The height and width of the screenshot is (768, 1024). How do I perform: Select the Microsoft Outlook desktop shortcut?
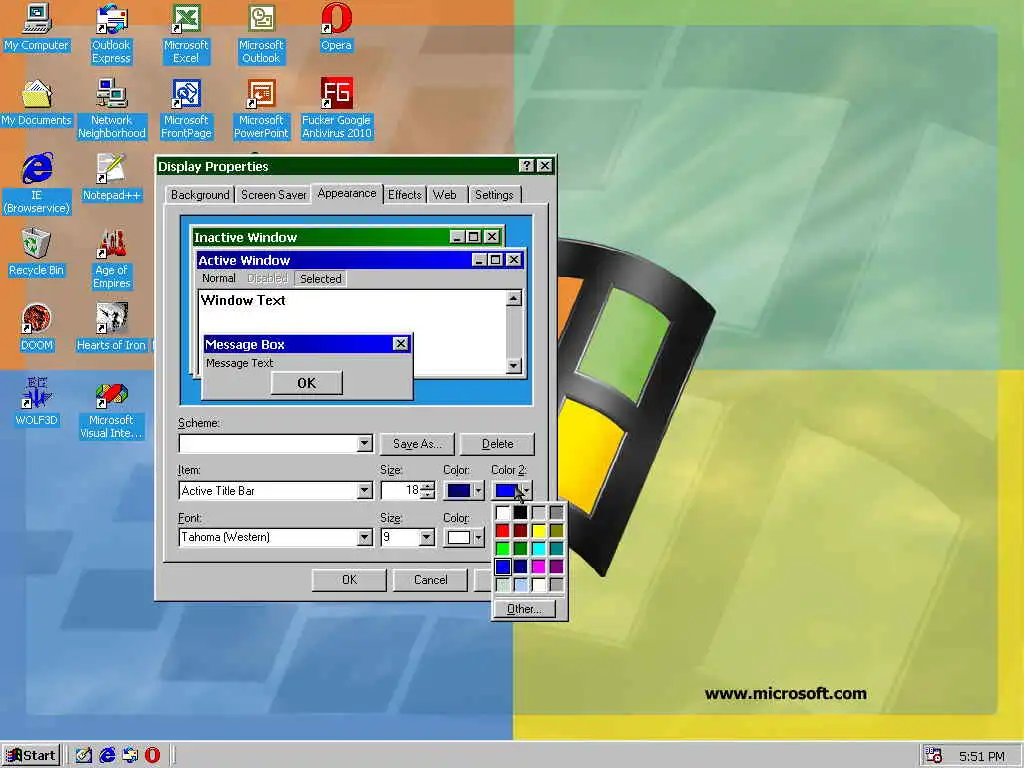tap(261, 34)
